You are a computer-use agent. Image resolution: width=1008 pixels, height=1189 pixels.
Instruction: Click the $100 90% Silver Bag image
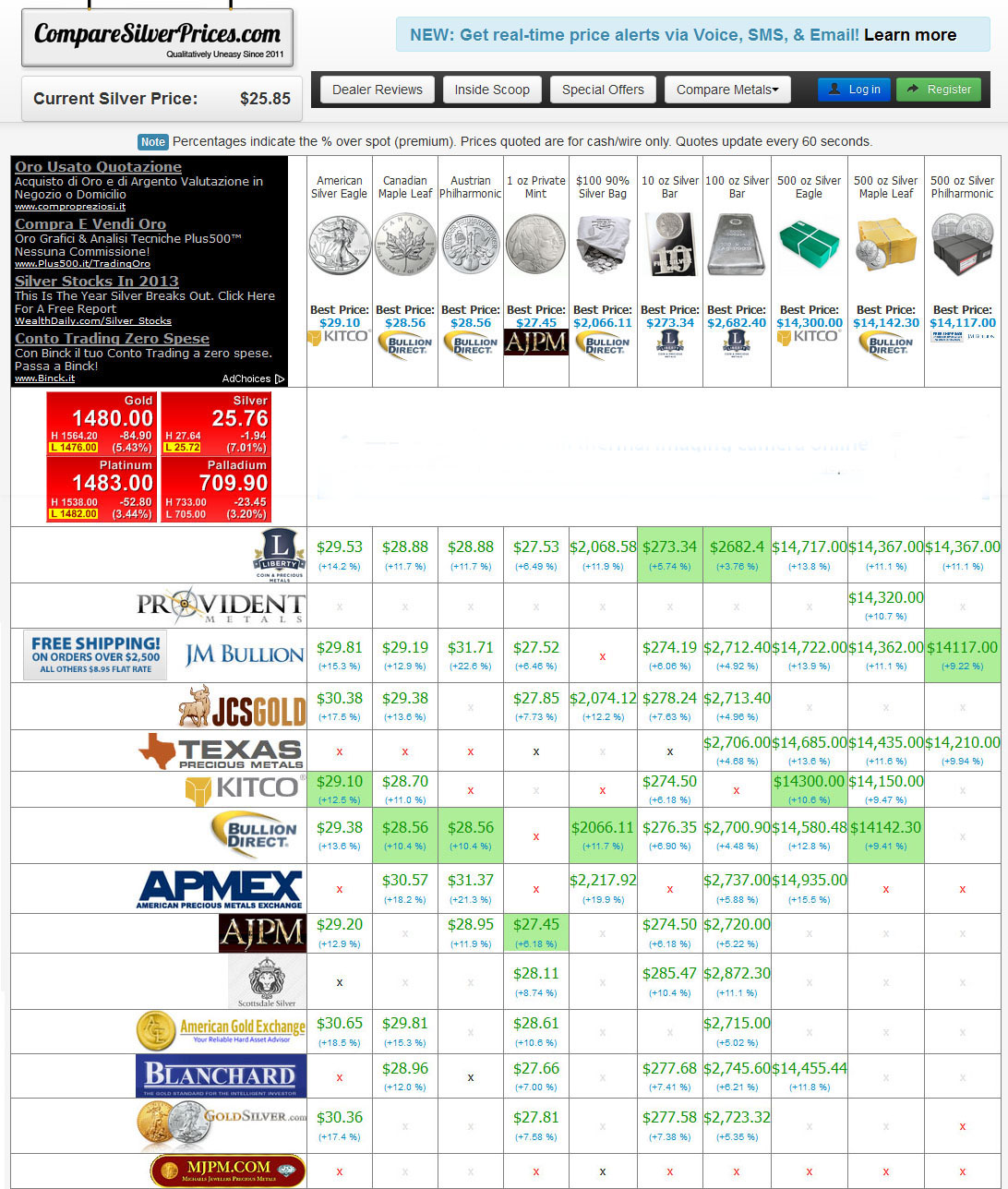pos(603,245)
